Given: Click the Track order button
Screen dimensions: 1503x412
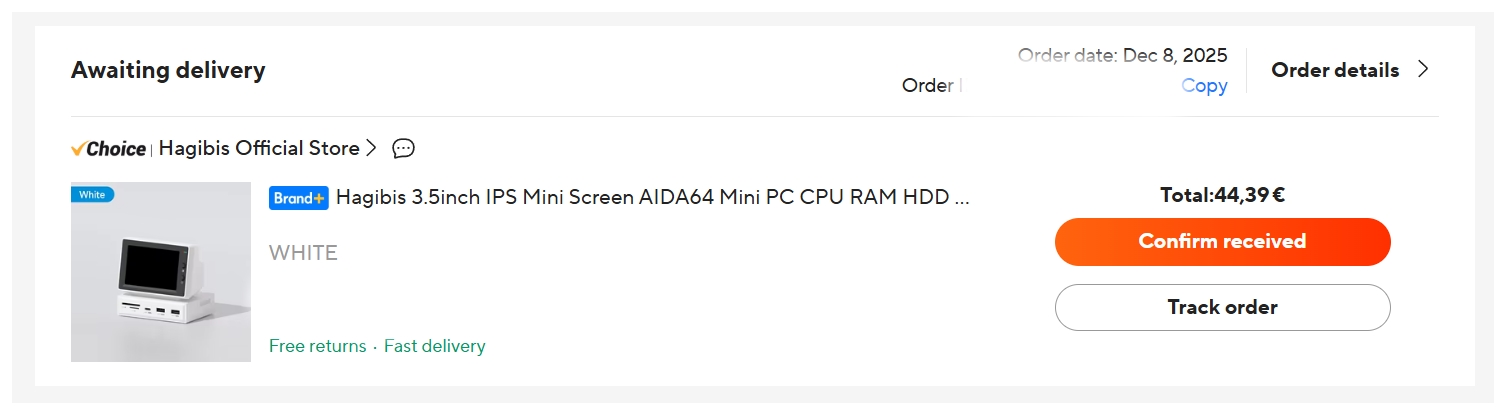Looking at the screenshot, I should [1222, 307].
